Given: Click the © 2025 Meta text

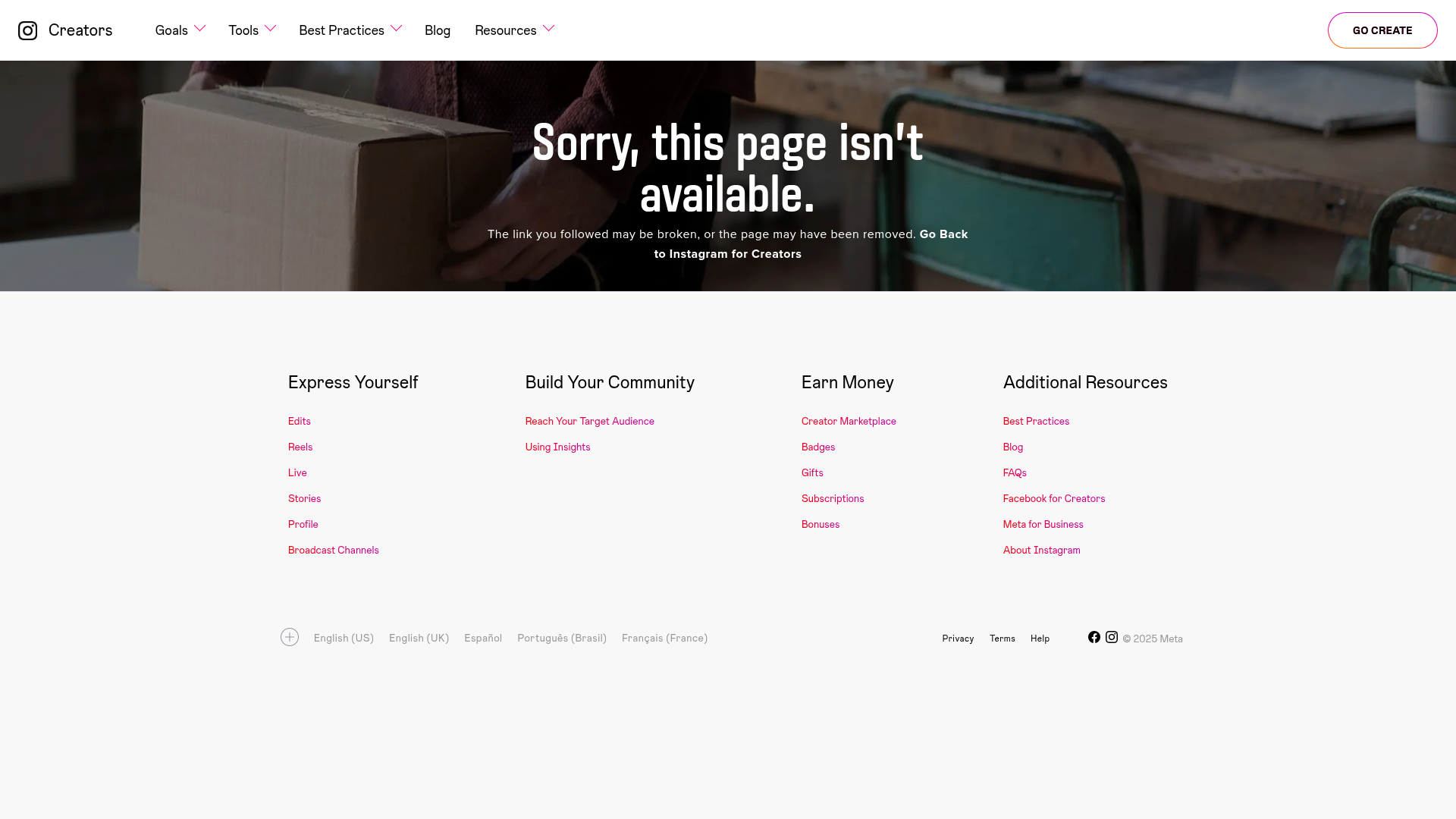Looking at the screenshot, I should [x=1153, y=639].
